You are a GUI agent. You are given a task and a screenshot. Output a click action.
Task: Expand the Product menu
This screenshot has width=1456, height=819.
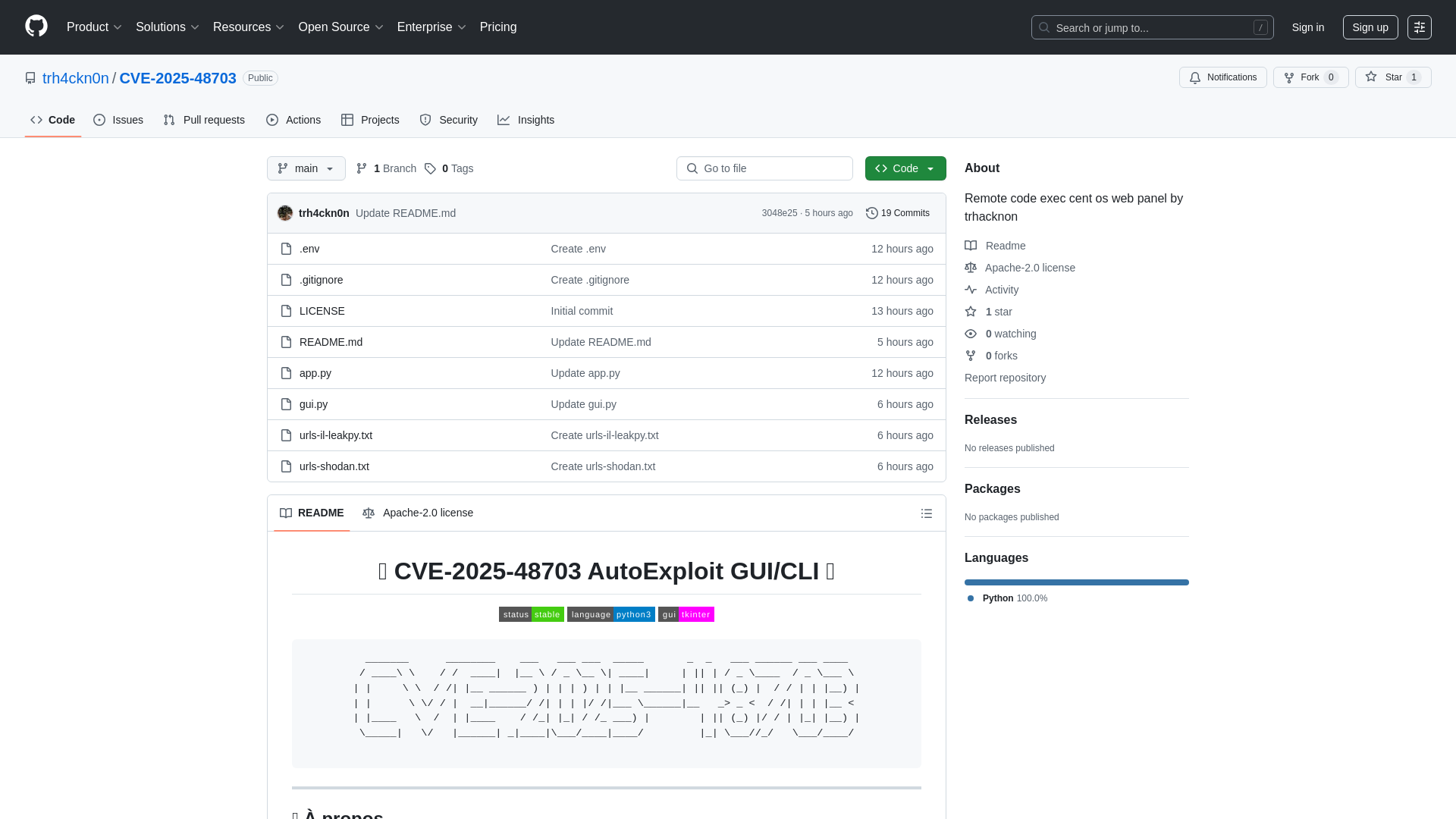pos(94,27)
